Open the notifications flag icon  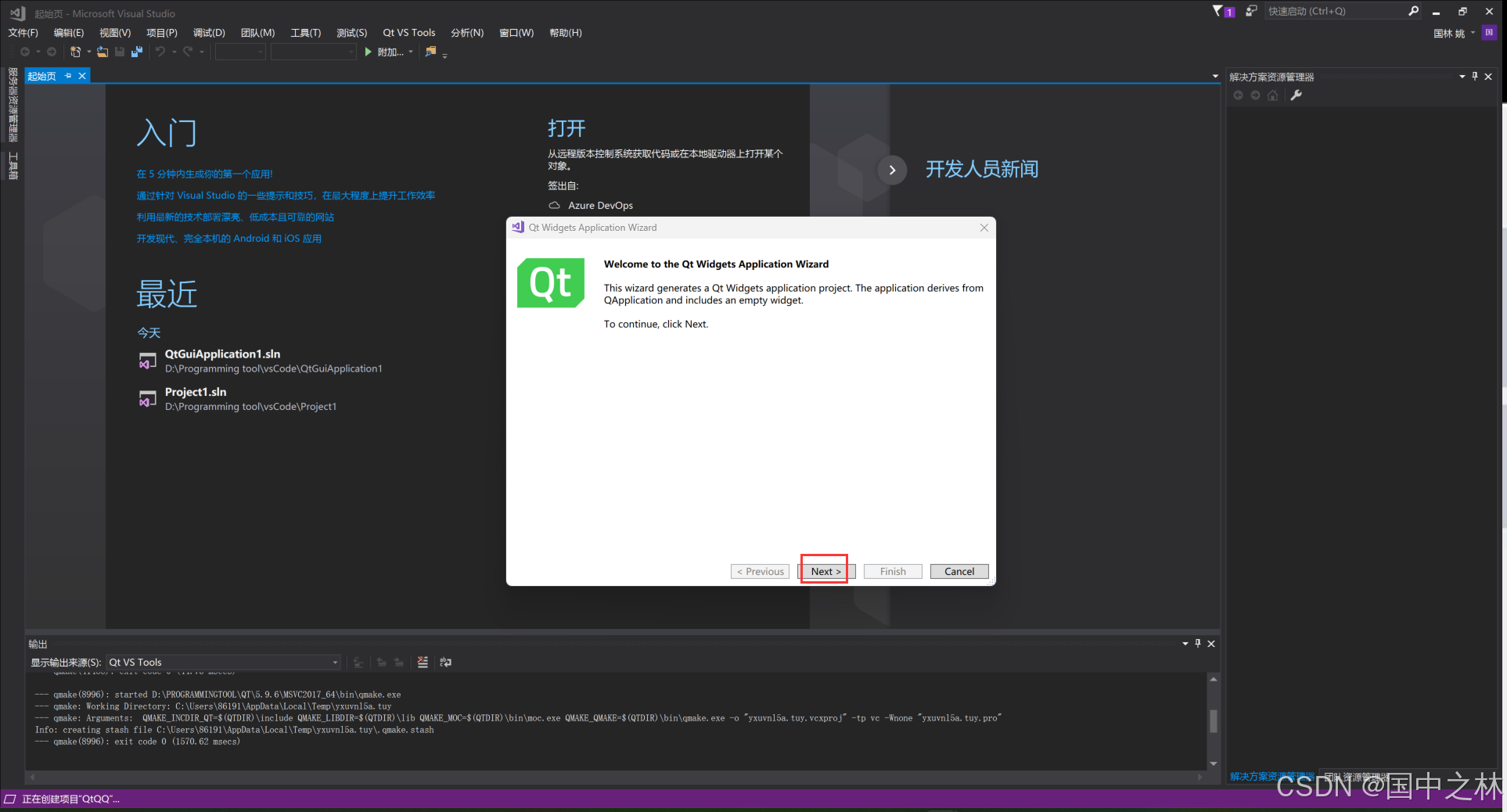pos(1218,11)
